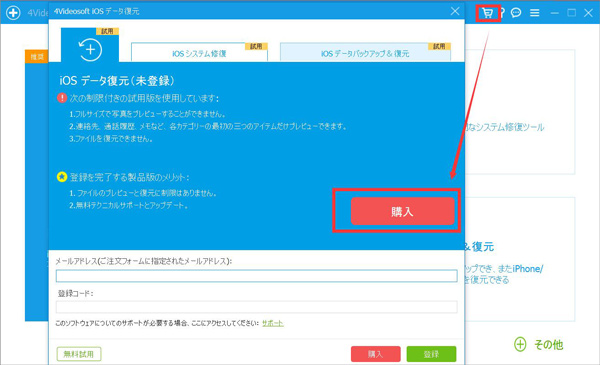Focus the メールアドレス input field
The image size is (600, 365).
(x=256, y=276)
